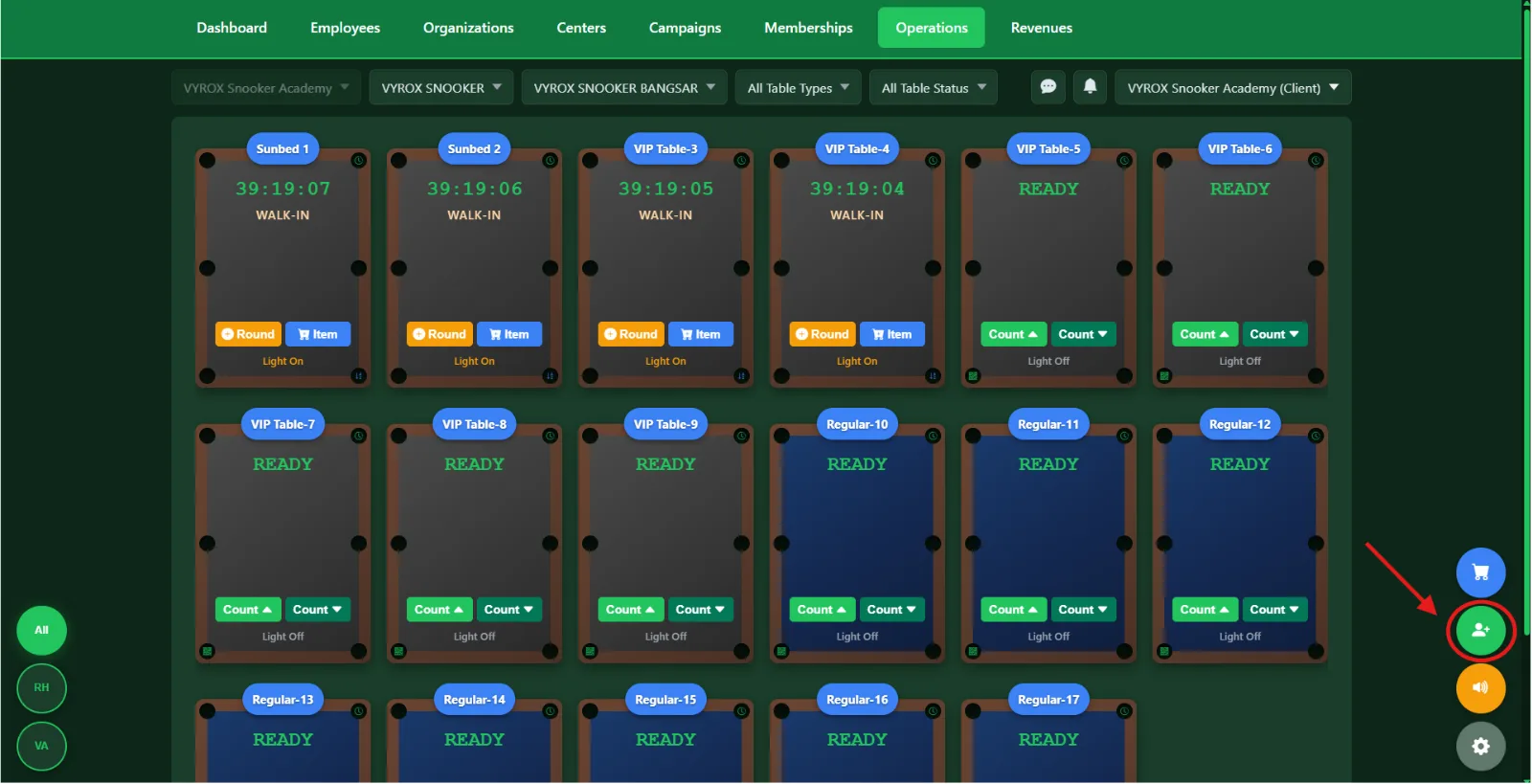Expand the VYROX SNOOKER dropdown
This screenshot has height=784, width=1532.
click(x=441, y=88)
